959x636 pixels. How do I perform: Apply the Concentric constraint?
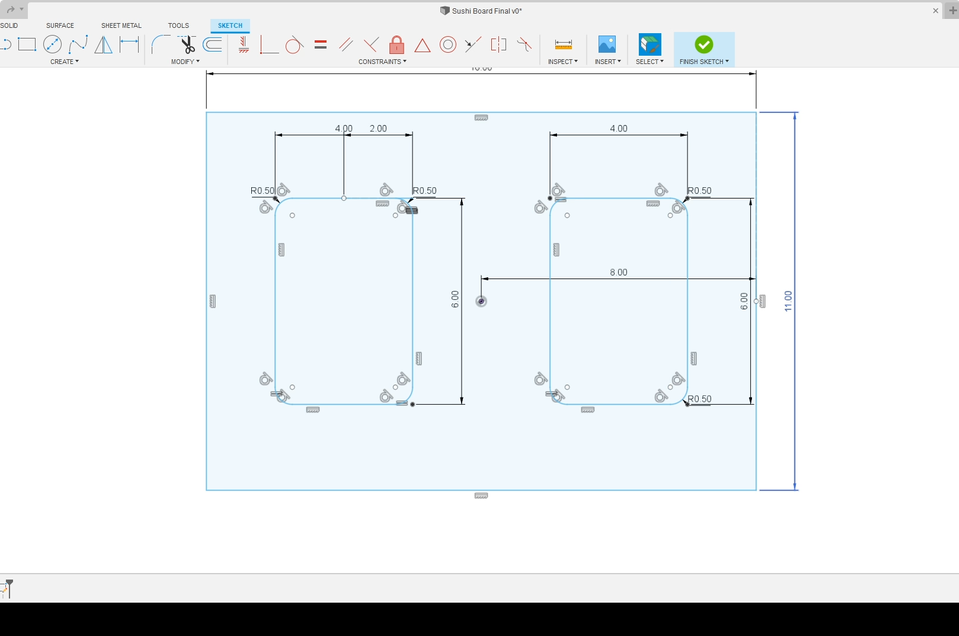(x=448, y=44)
